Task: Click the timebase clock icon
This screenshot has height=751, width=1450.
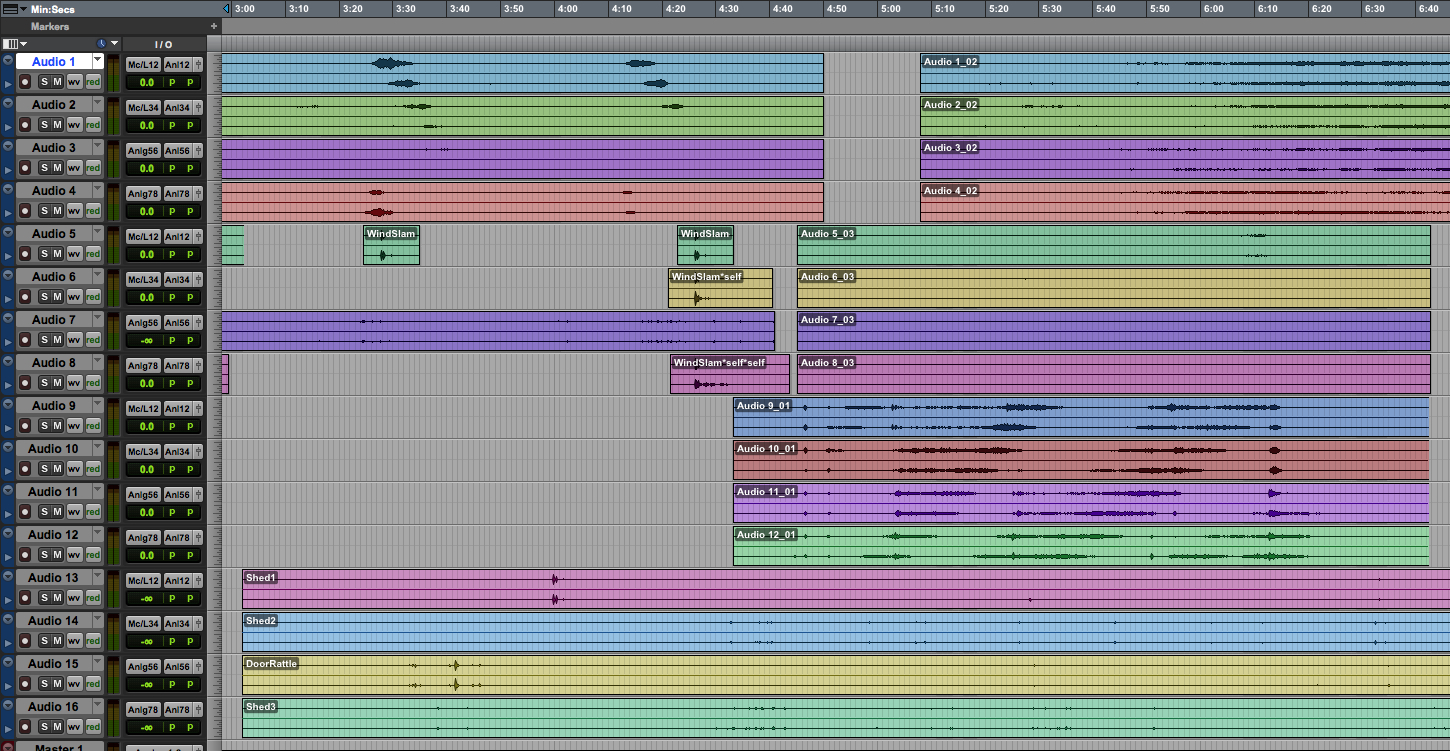Action: point(101,44)
